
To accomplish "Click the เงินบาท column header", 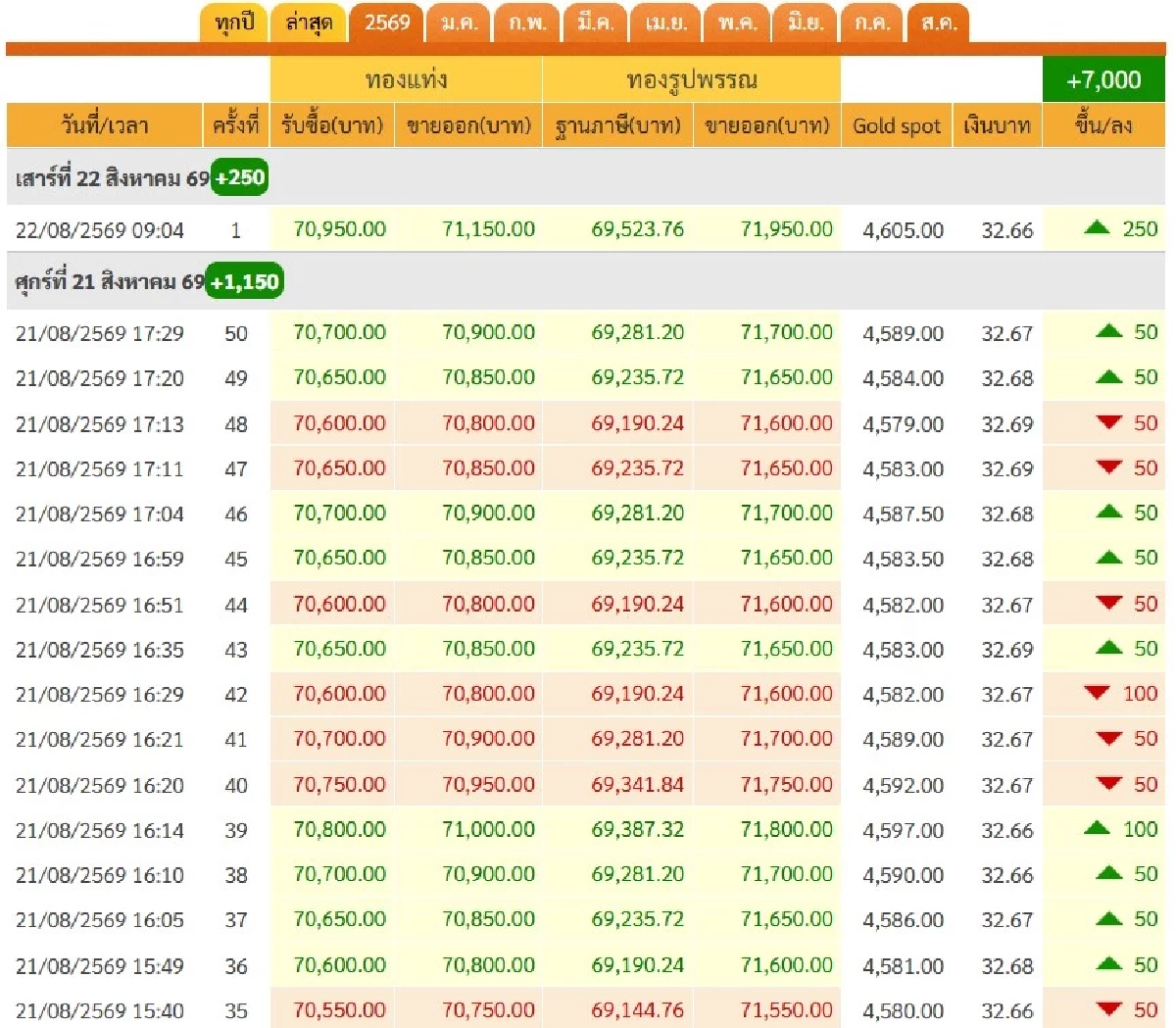I will pos(997,125).
